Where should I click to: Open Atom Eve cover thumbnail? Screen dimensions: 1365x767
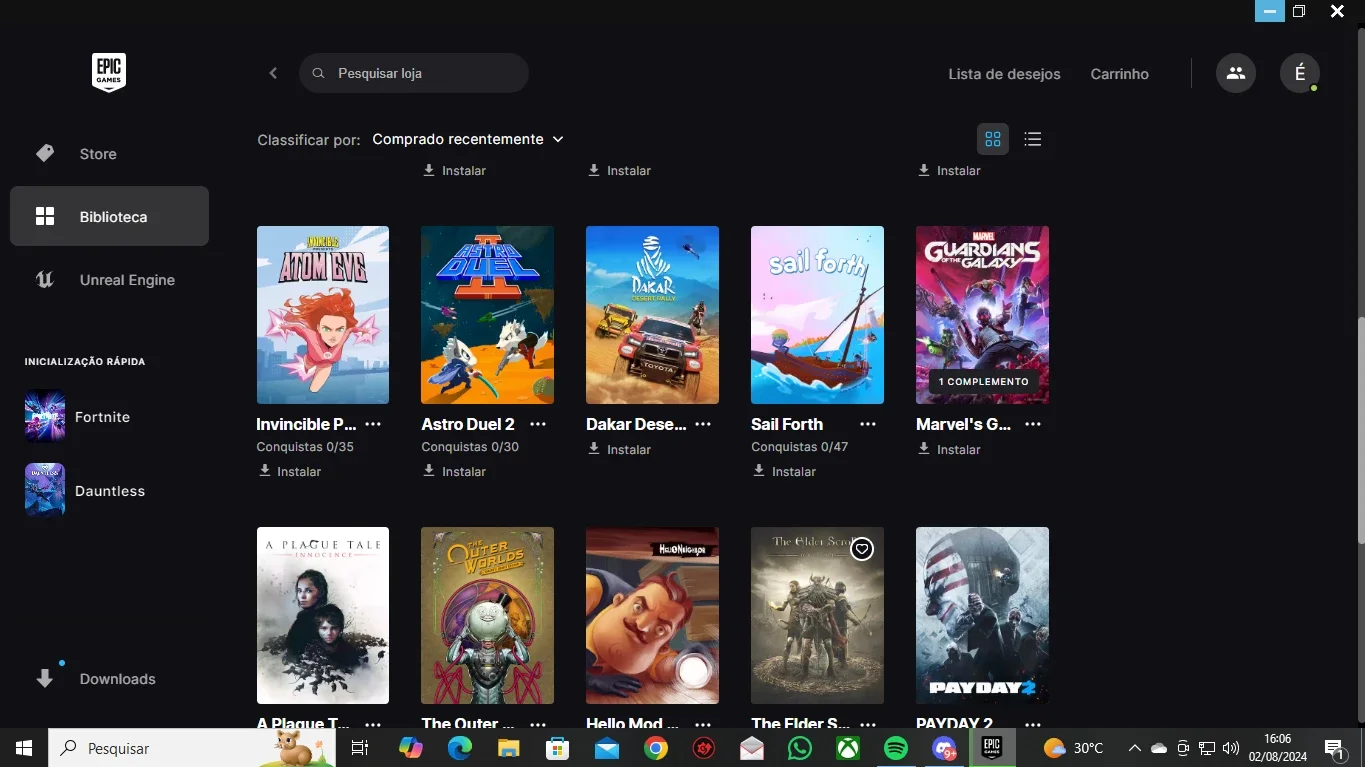point(323,315)
